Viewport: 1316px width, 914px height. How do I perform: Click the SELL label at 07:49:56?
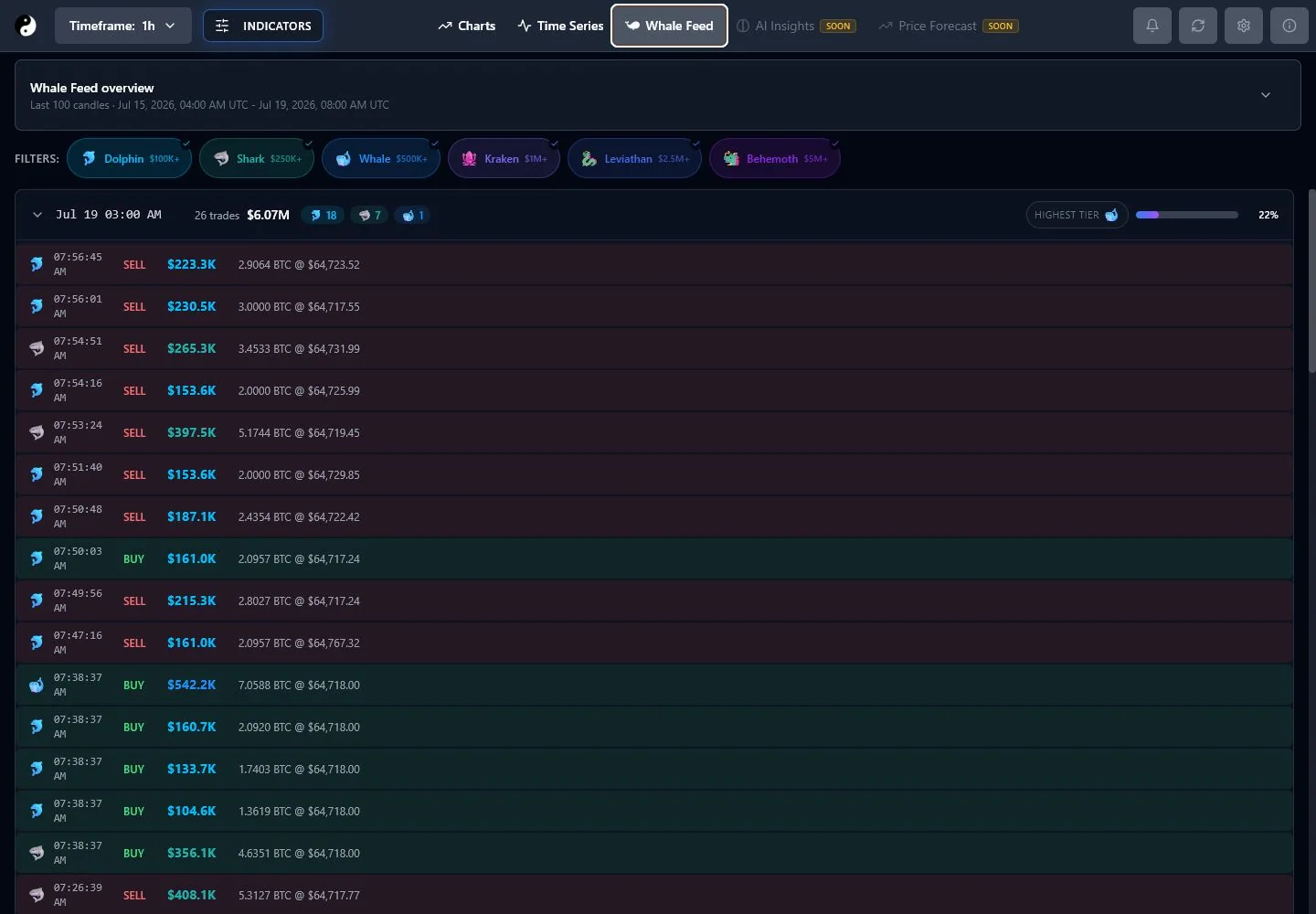134,600
